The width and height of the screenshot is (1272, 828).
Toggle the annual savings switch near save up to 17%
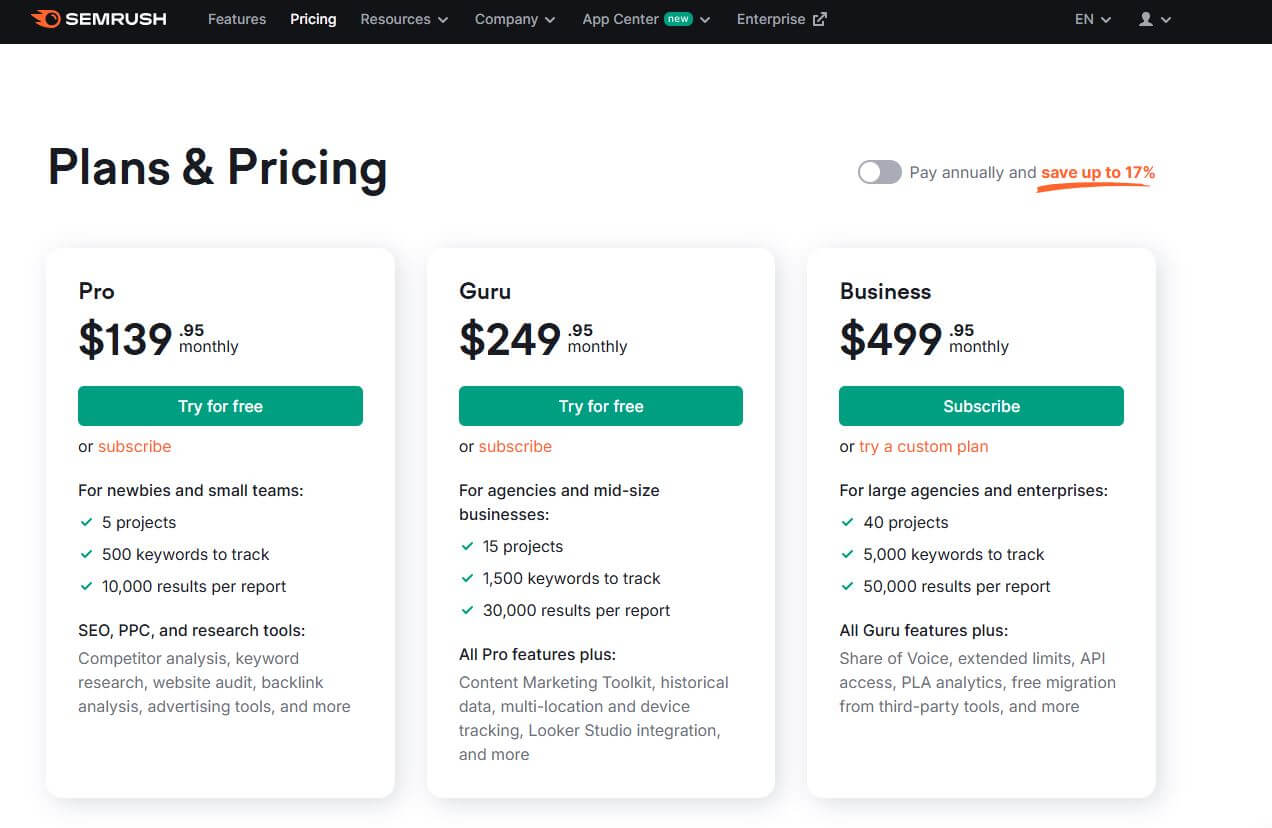coord(879,172)
